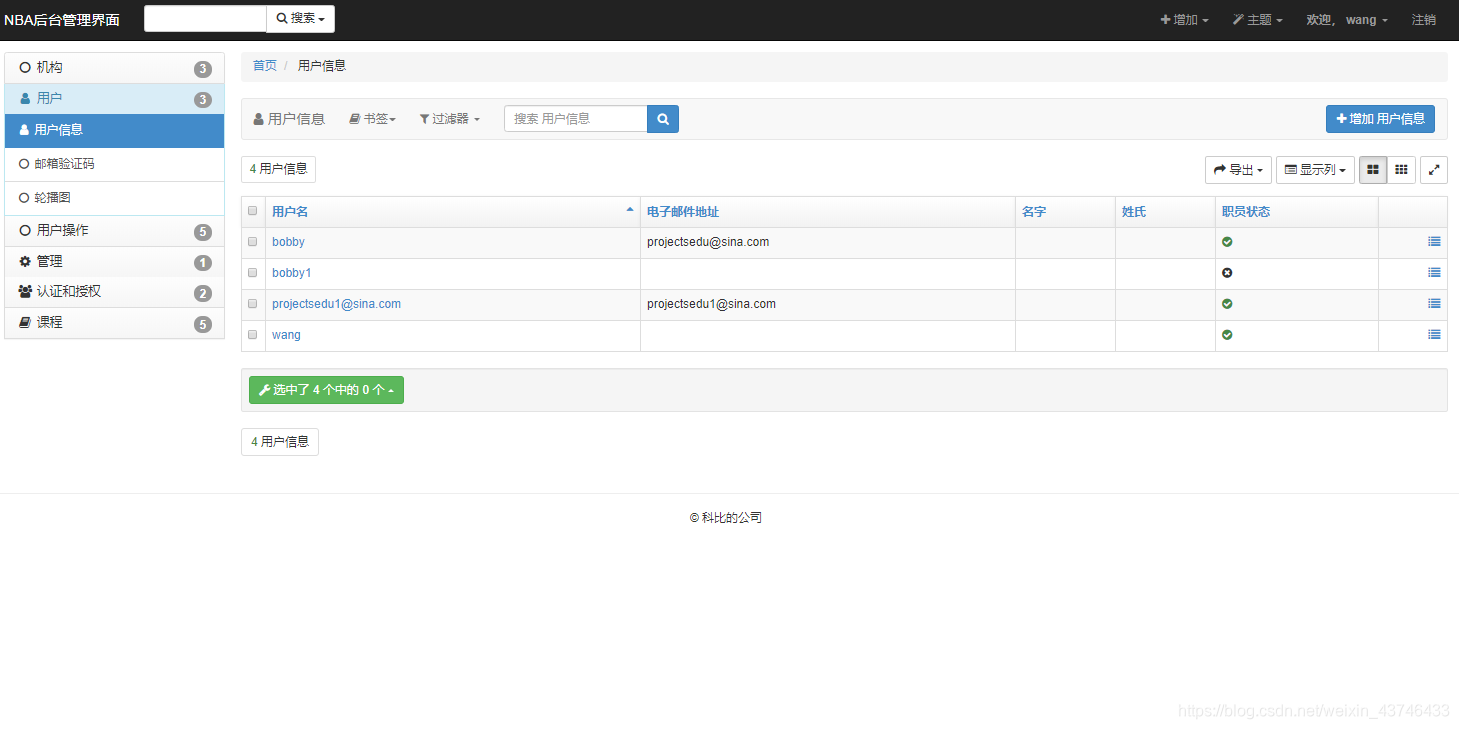Open user wang link
The width and height of the screenshot is (1459, 729).
286,335
